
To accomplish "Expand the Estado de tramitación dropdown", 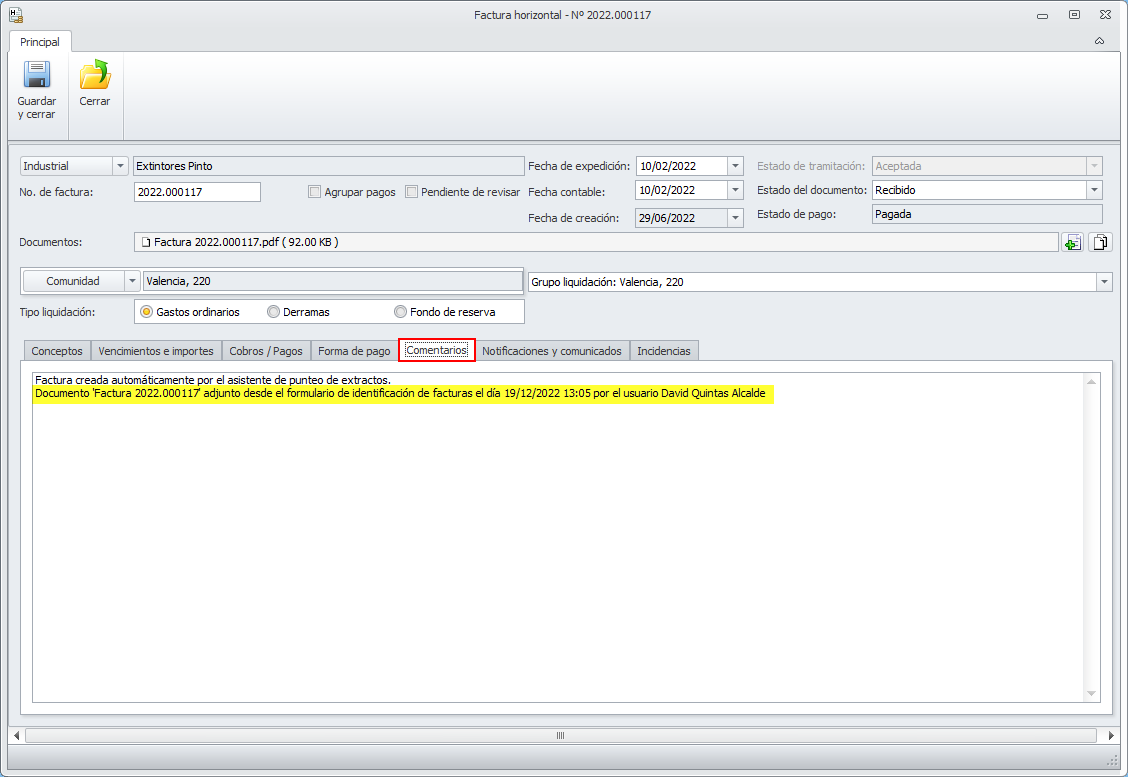I will (1094, 166).
